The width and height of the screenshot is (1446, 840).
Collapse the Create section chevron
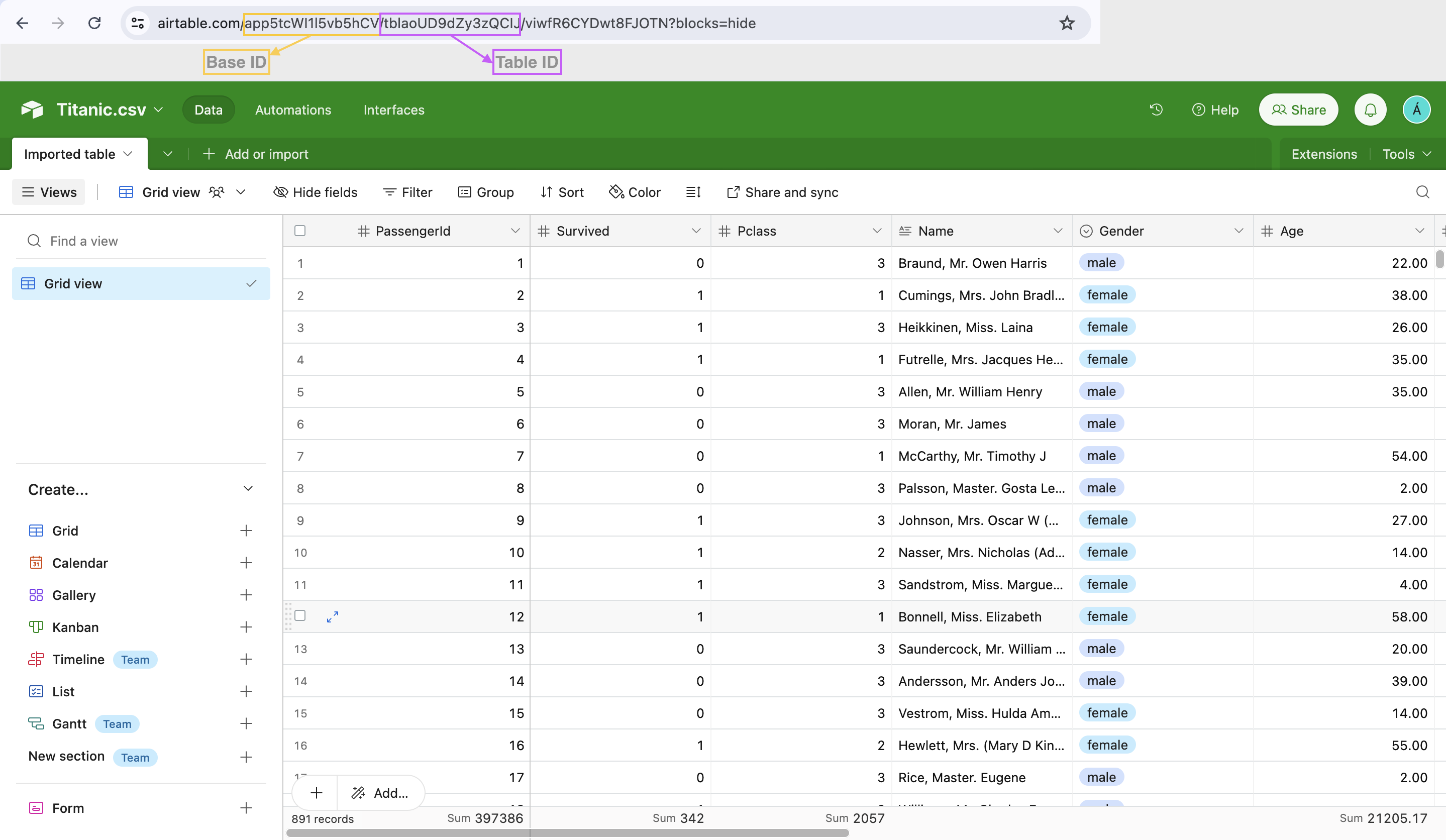pyautogui.click(x=248, y=489)
